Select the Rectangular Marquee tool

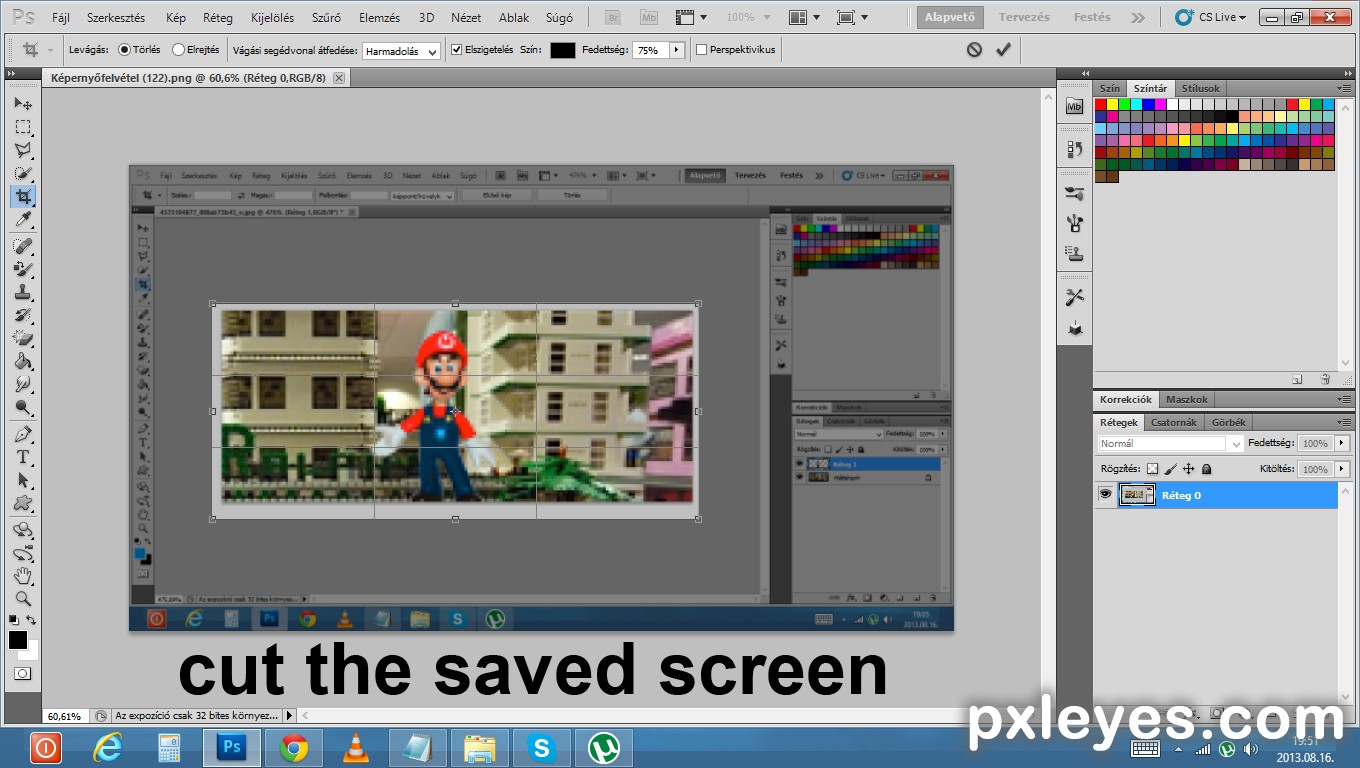[x=22, y=127]
